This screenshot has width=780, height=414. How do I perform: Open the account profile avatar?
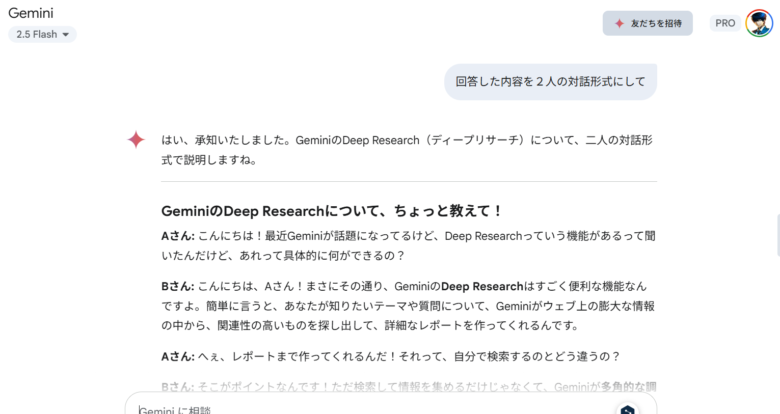pyautogui.click(x=759, y=23)
